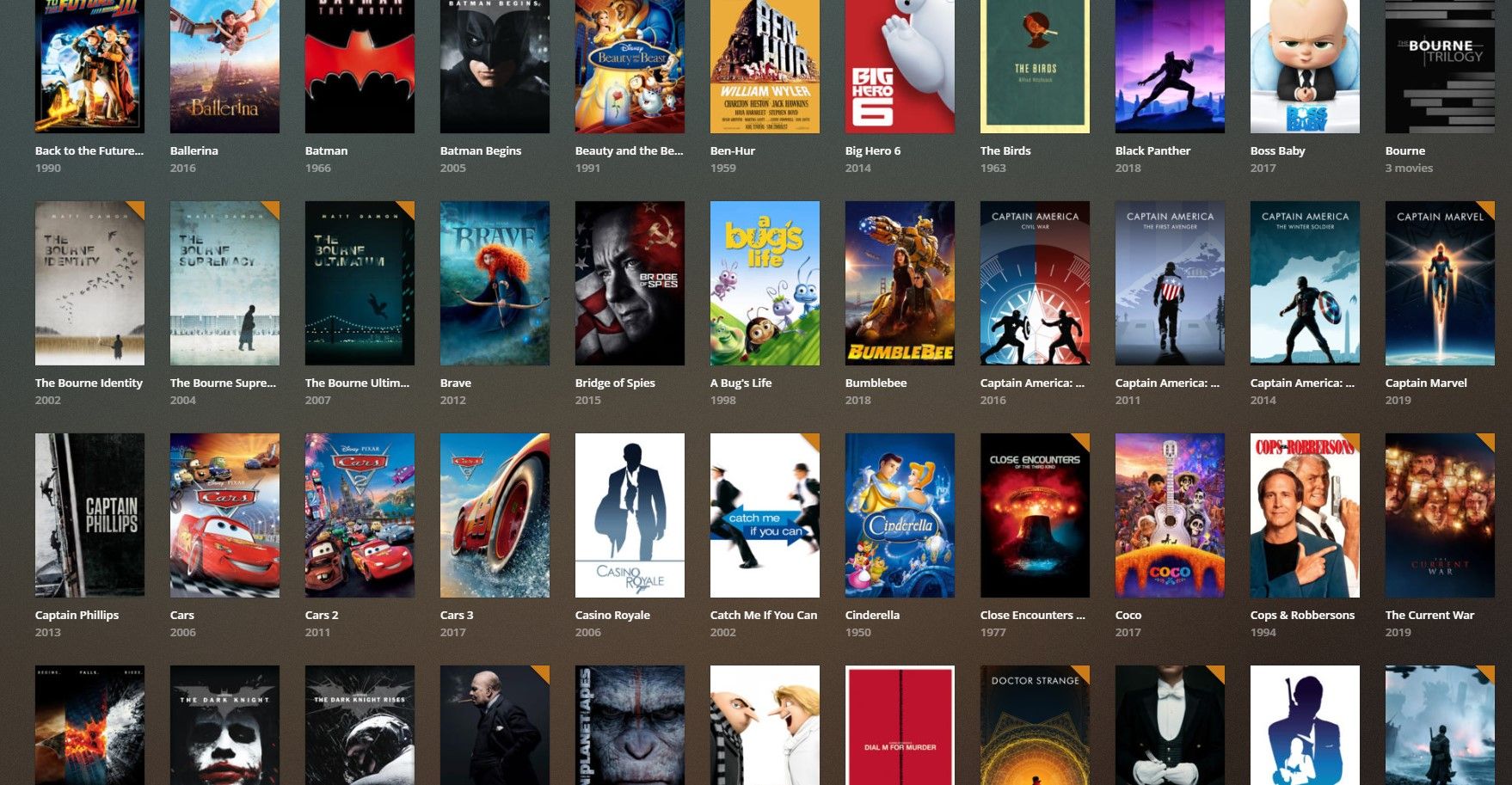Viewport: 1512px width, 785px height.
Task: Click the Cops & Robbersons poster
Action: [x=1305, y=515]
